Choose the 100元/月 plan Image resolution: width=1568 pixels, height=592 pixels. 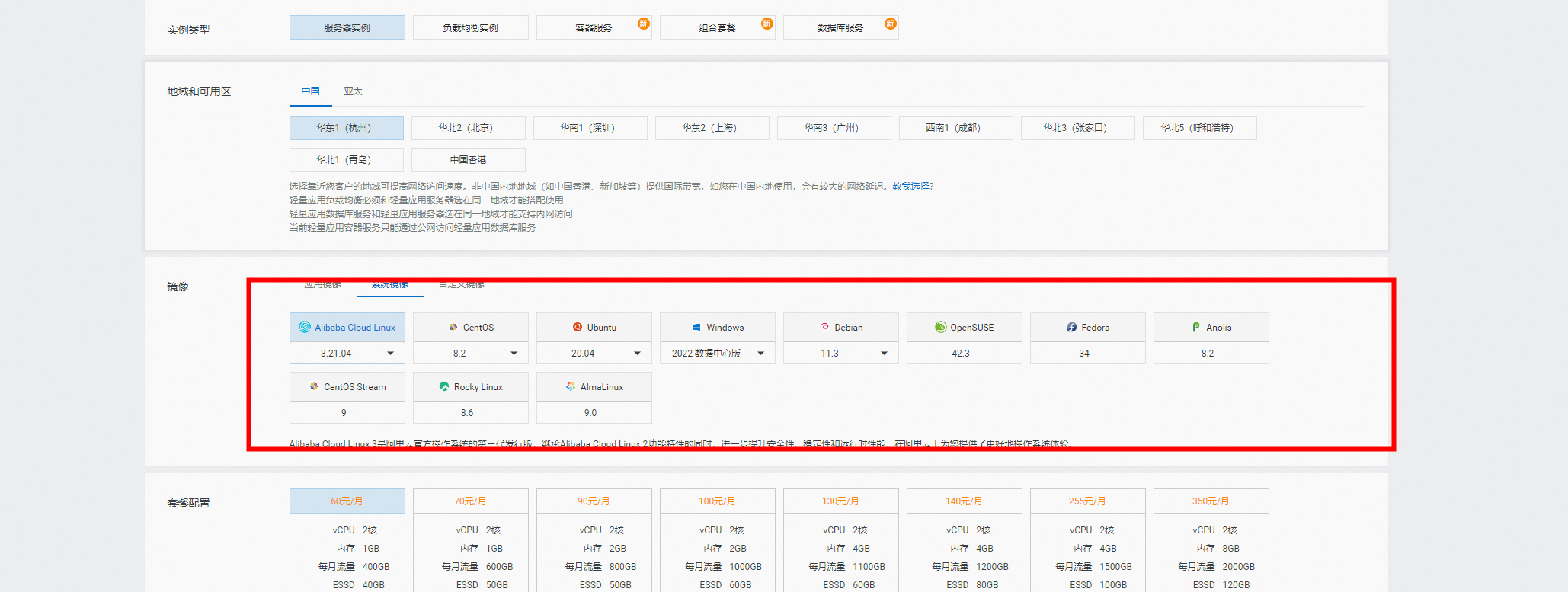(x=718, y=501)
